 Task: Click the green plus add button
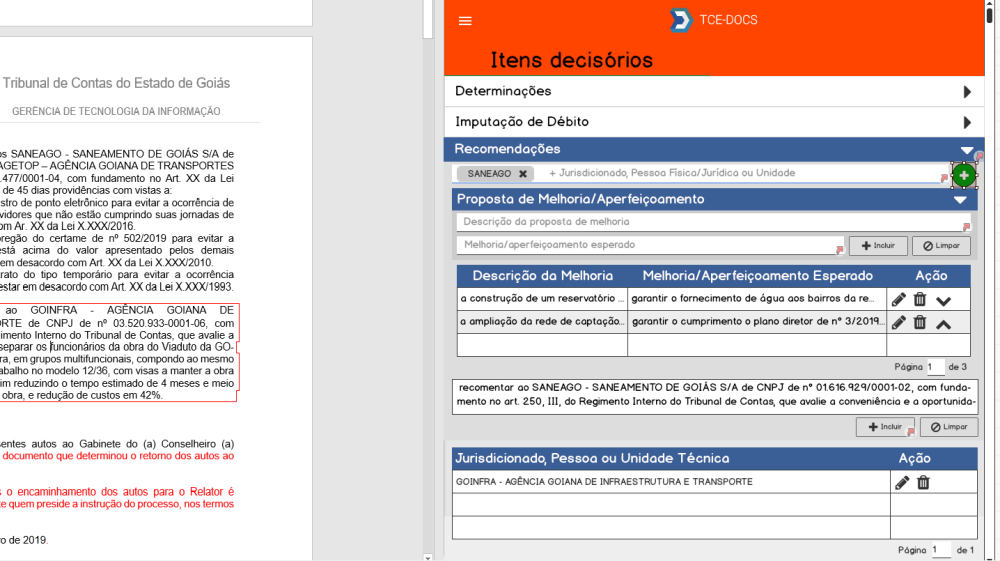pyautogui.click(x=963, y=175)
